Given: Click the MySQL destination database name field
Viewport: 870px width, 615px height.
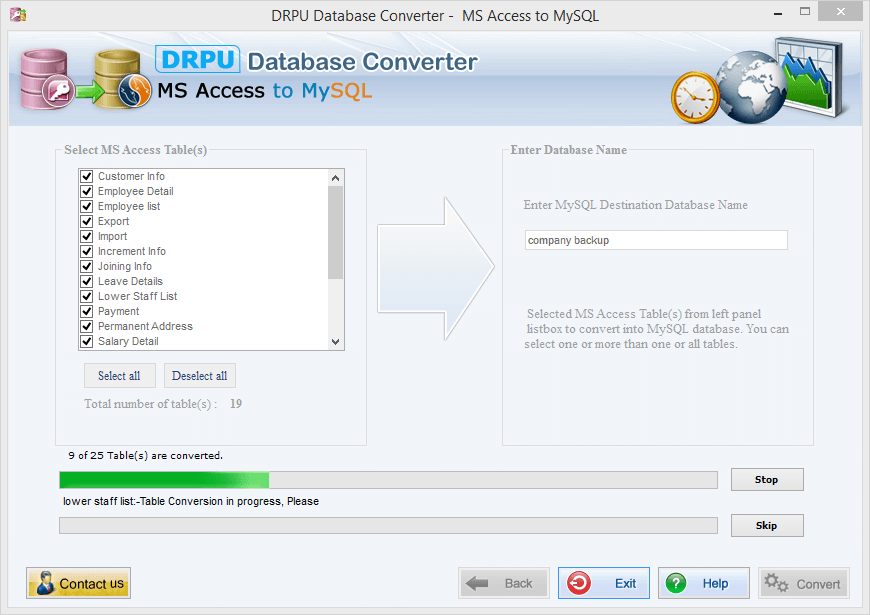Looking at the screenshot, I should coord(656,240).
